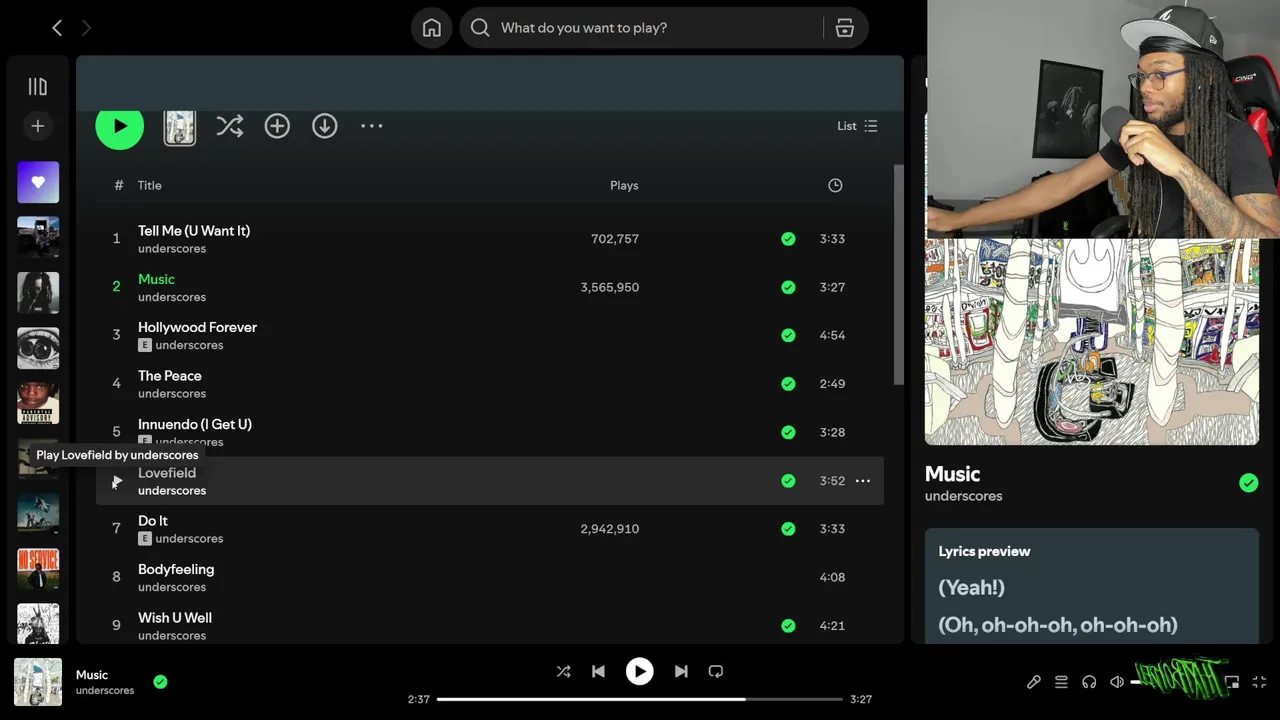The image size is (1280, 720).
Task: Open the Home page icon
Action: [432, 28]
